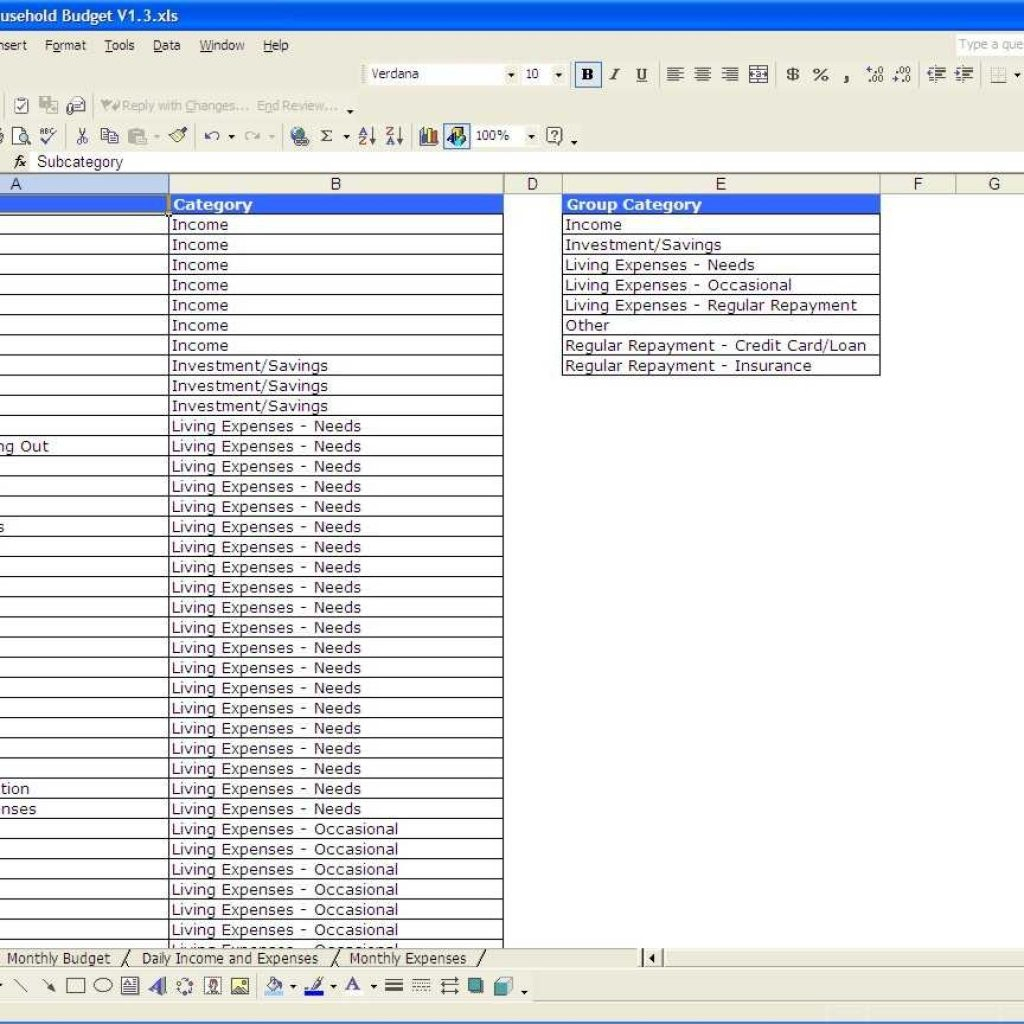1024x1024 pixels.
Task: Apply Percent Style formatting
Action: tap(820, 75)
